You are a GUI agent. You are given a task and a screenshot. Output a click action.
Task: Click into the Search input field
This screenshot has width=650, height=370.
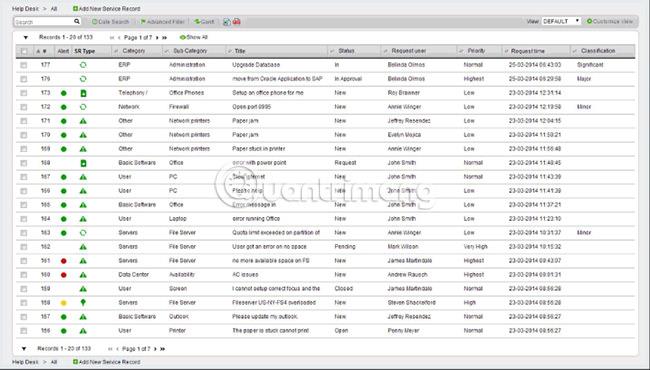pos(44,22)
